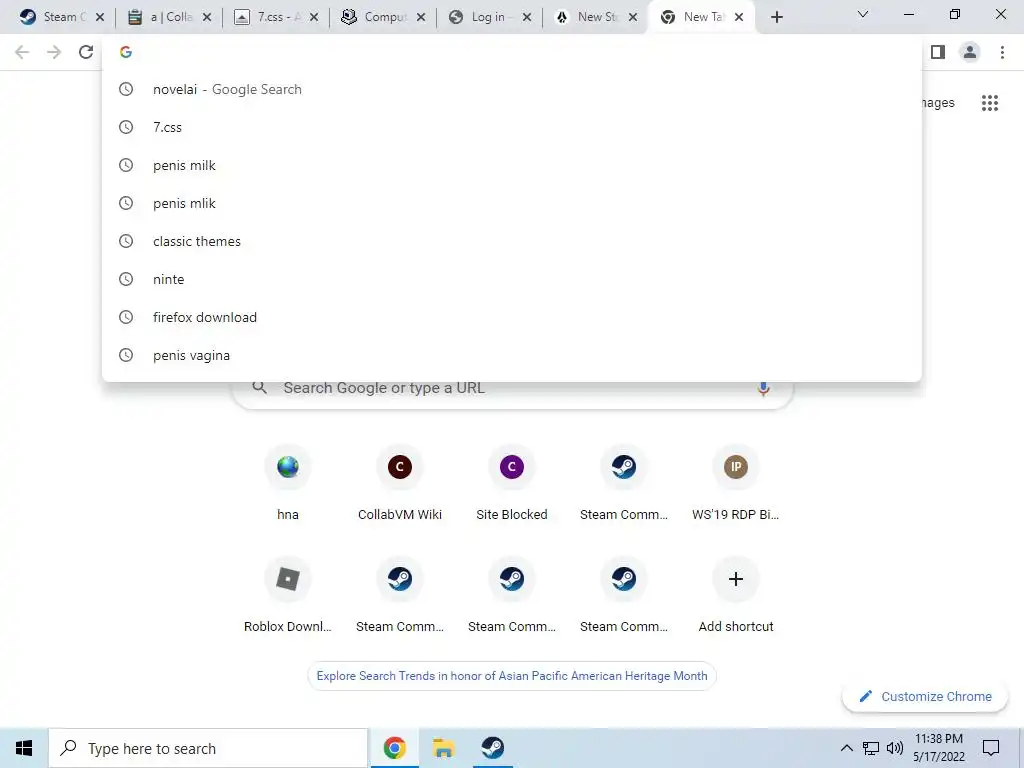This screenshot has width=1024, height=768.
Task: Open the Site Blocked shortcut
Action: click(x=512, y=483)
